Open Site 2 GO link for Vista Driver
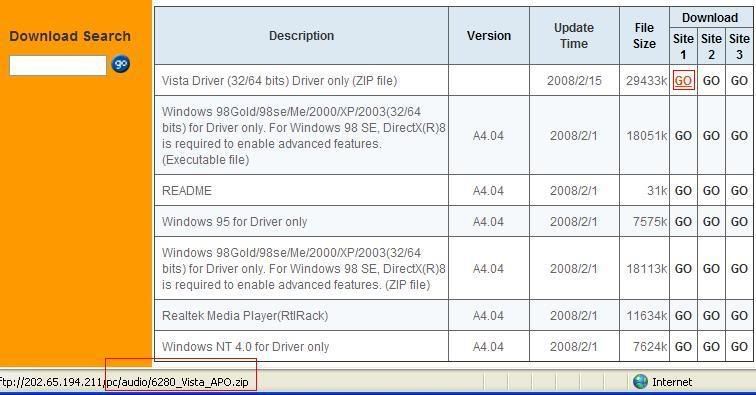 [711, 81]
